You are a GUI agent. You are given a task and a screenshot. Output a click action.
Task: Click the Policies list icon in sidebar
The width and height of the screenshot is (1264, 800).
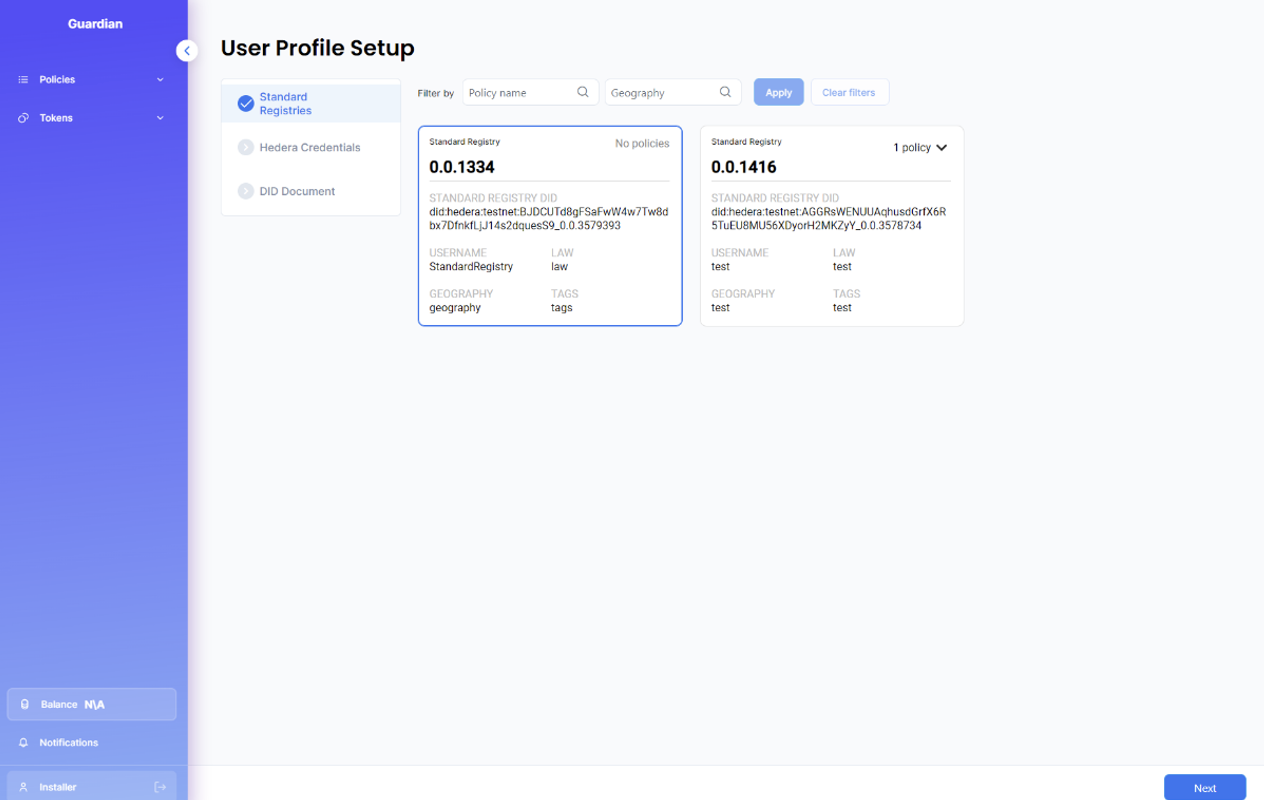coord(23,80)
